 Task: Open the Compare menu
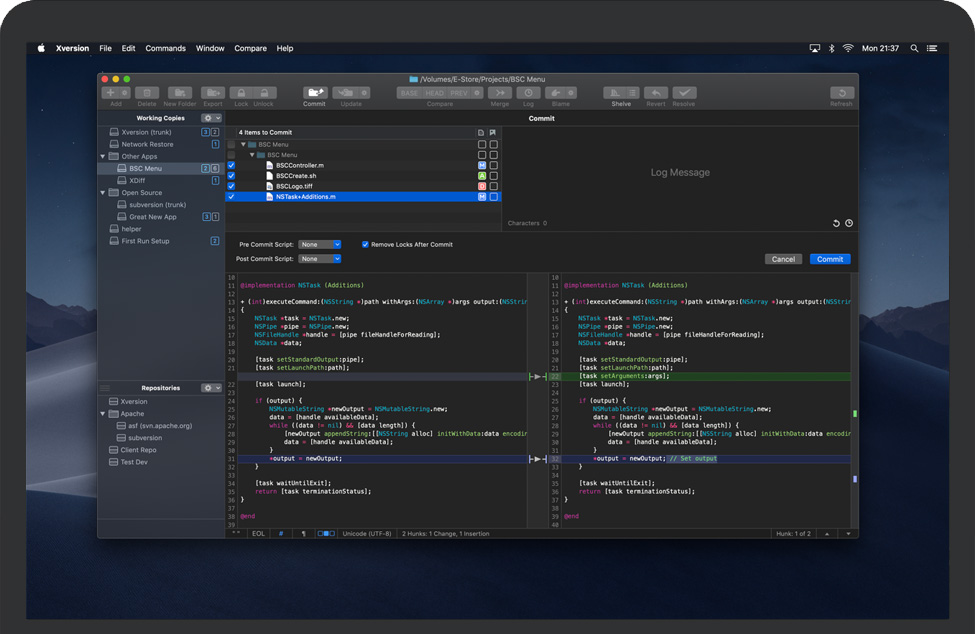pyautogui.click(x=250, y=48)
